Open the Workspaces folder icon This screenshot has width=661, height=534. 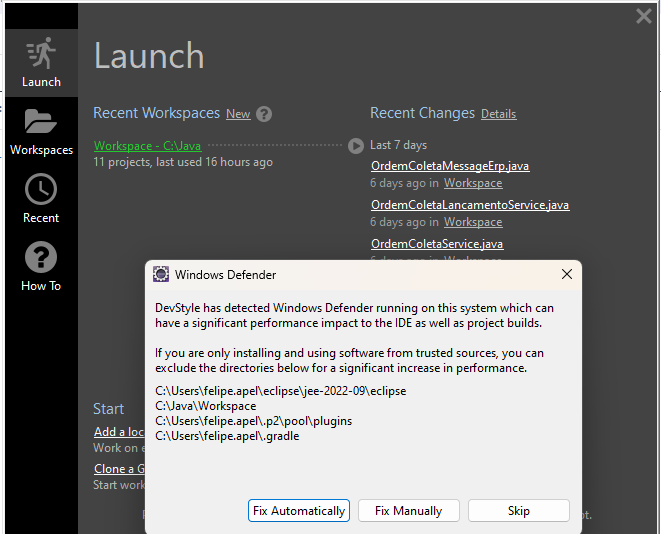pos(40,121)
